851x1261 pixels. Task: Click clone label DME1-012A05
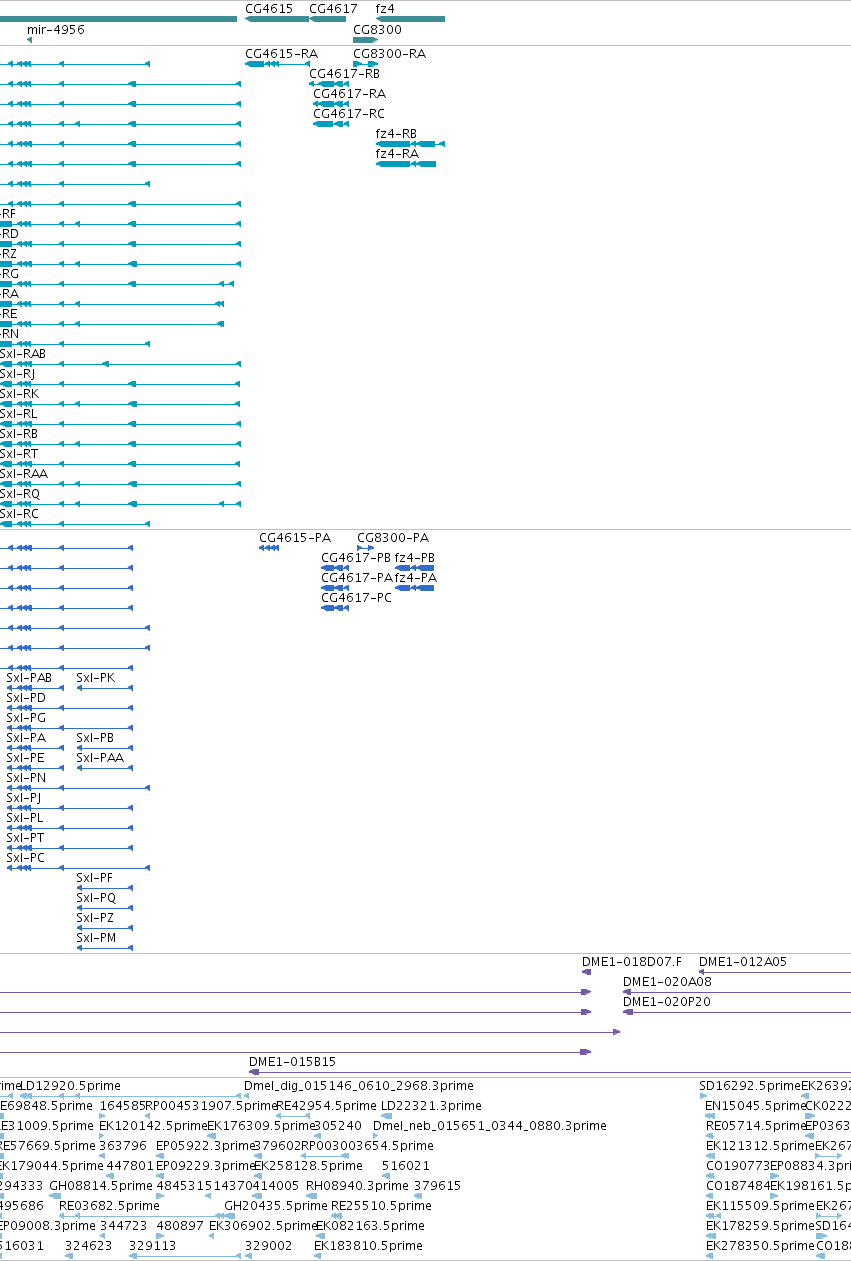(743, 961)
